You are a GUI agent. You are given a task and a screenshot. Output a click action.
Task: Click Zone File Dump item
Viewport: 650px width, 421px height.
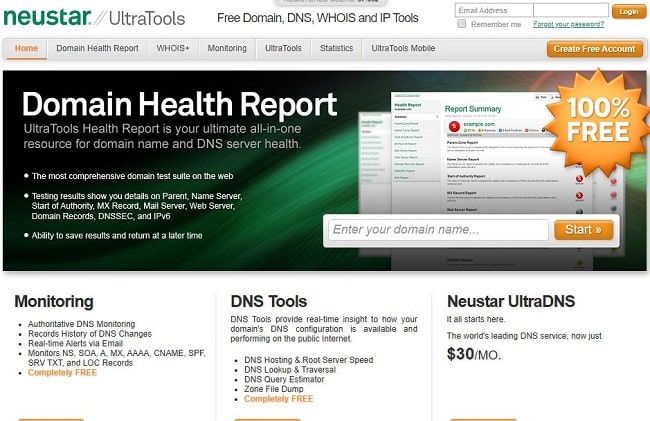tap(274, 389)
